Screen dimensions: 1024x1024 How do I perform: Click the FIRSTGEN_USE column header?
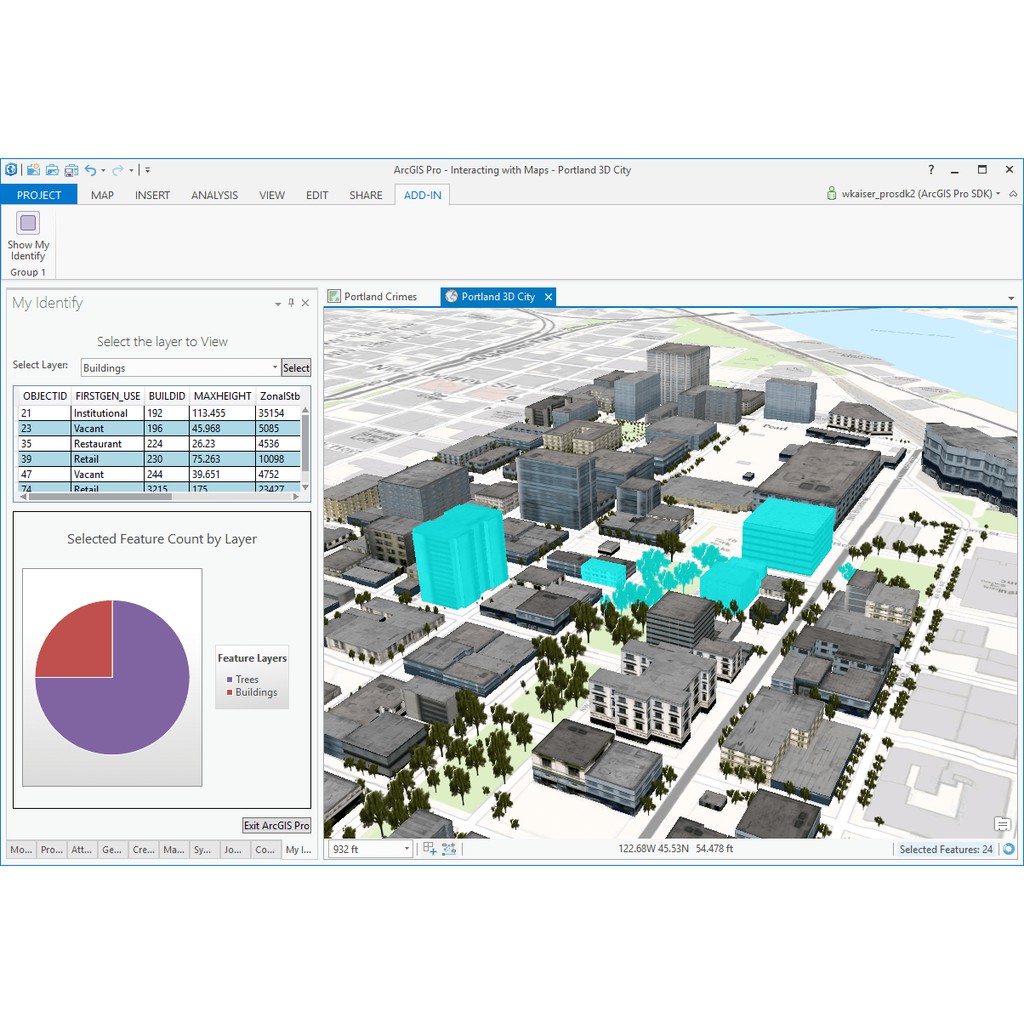108,396
